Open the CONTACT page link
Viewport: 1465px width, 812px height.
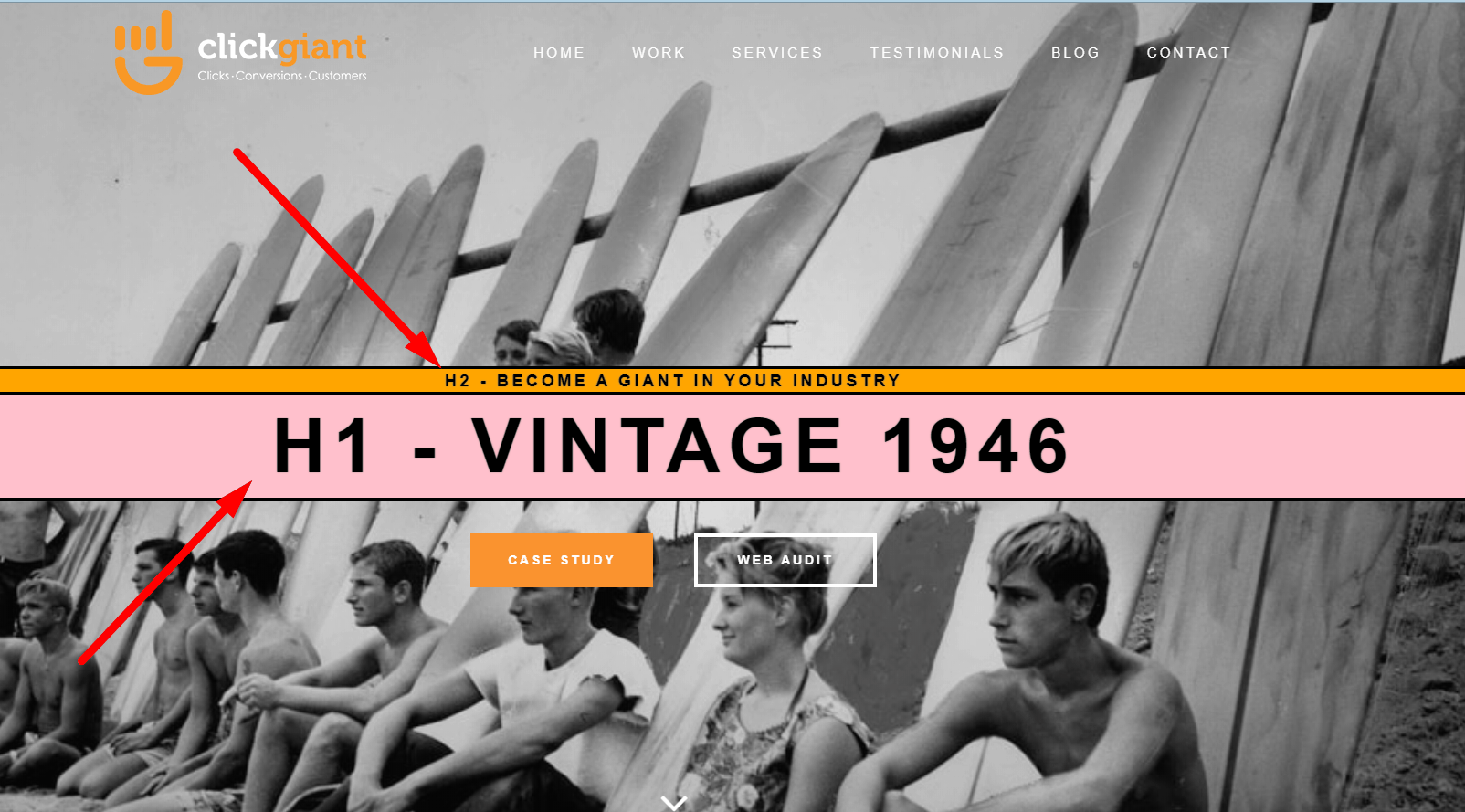coord(1189,53)
